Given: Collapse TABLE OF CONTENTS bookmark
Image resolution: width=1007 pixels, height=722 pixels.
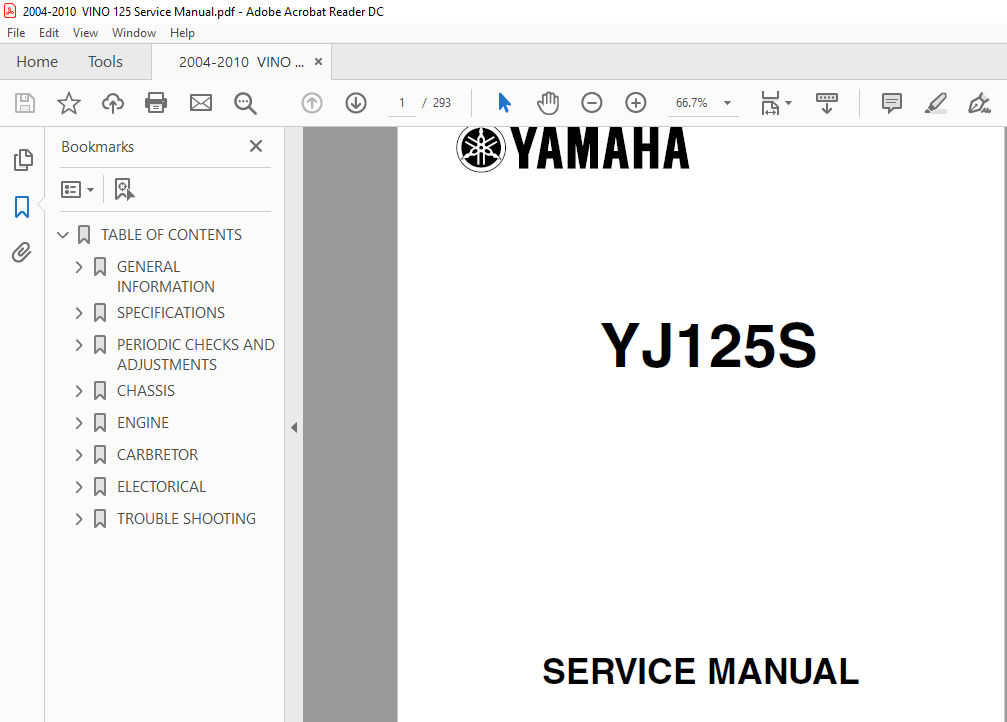Looking at the screenshot, I should [63, 235].
